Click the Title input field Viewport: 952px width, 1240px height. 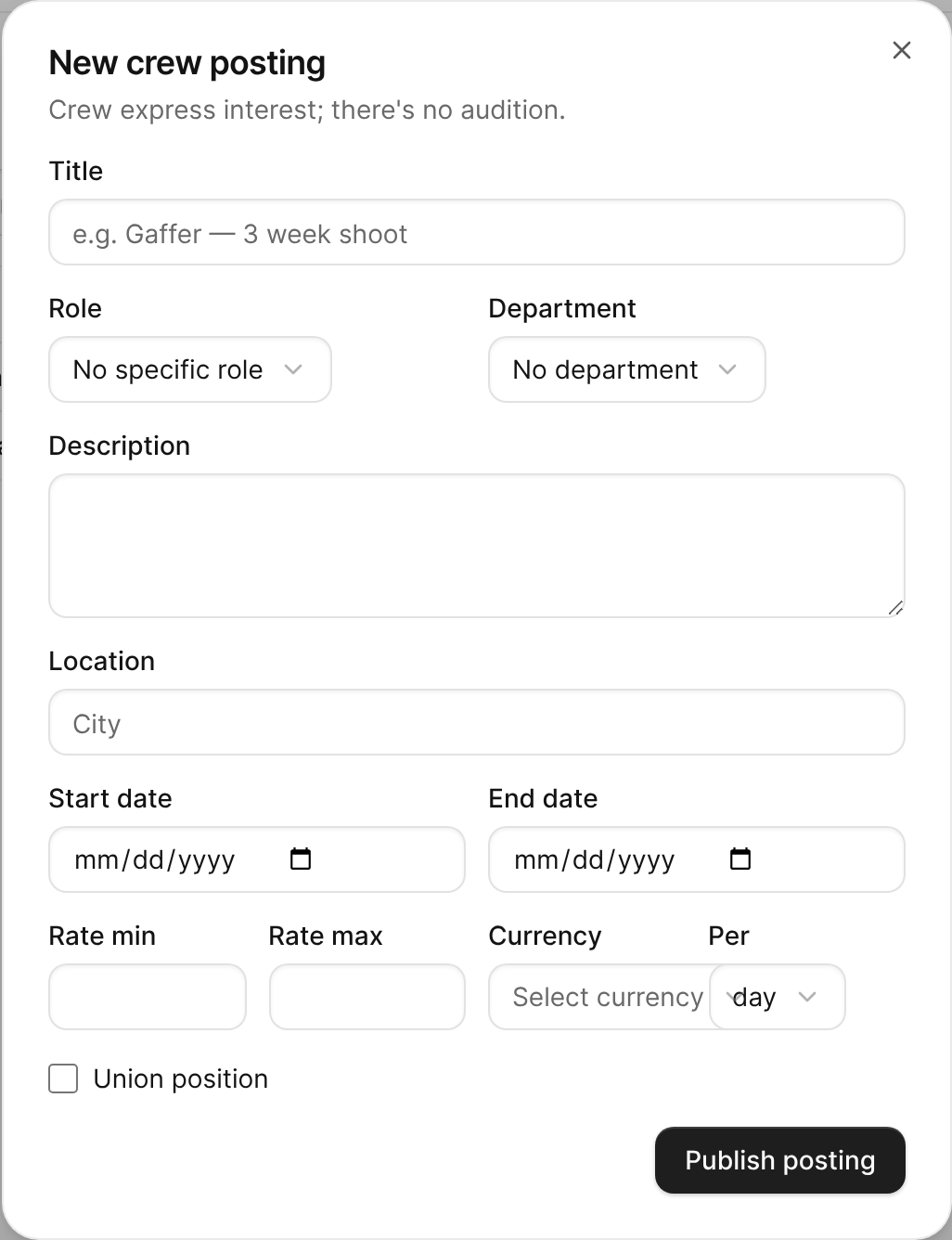476,232
